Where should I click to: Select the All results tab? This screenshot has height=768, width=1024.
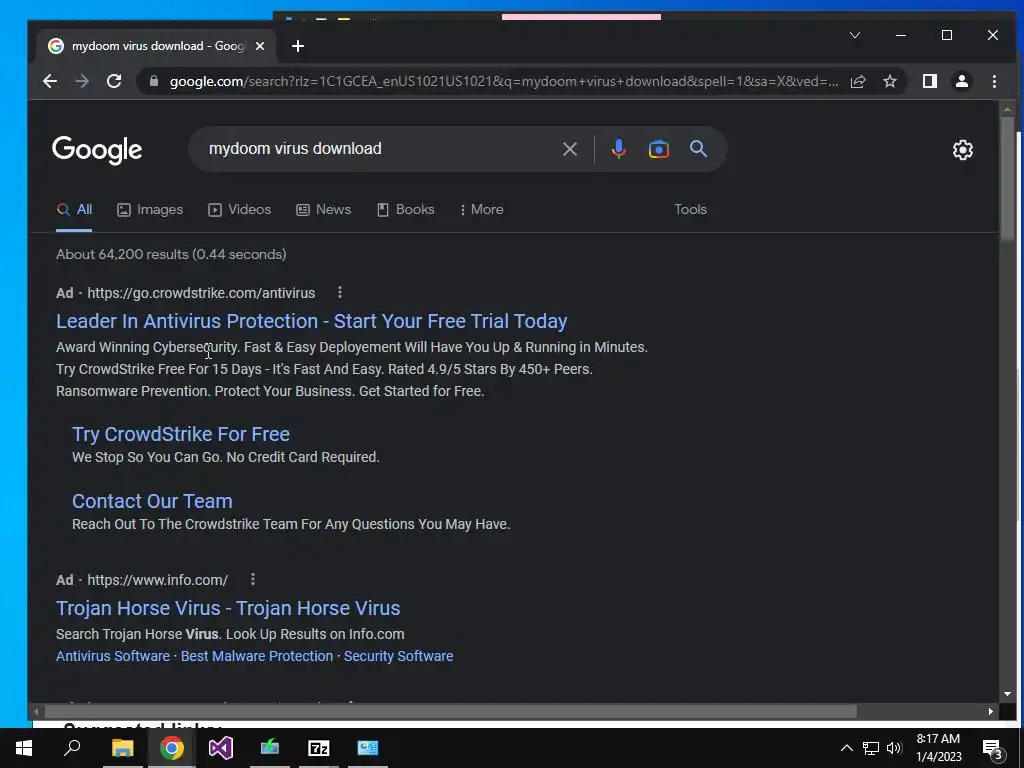[x=74, y=210]
